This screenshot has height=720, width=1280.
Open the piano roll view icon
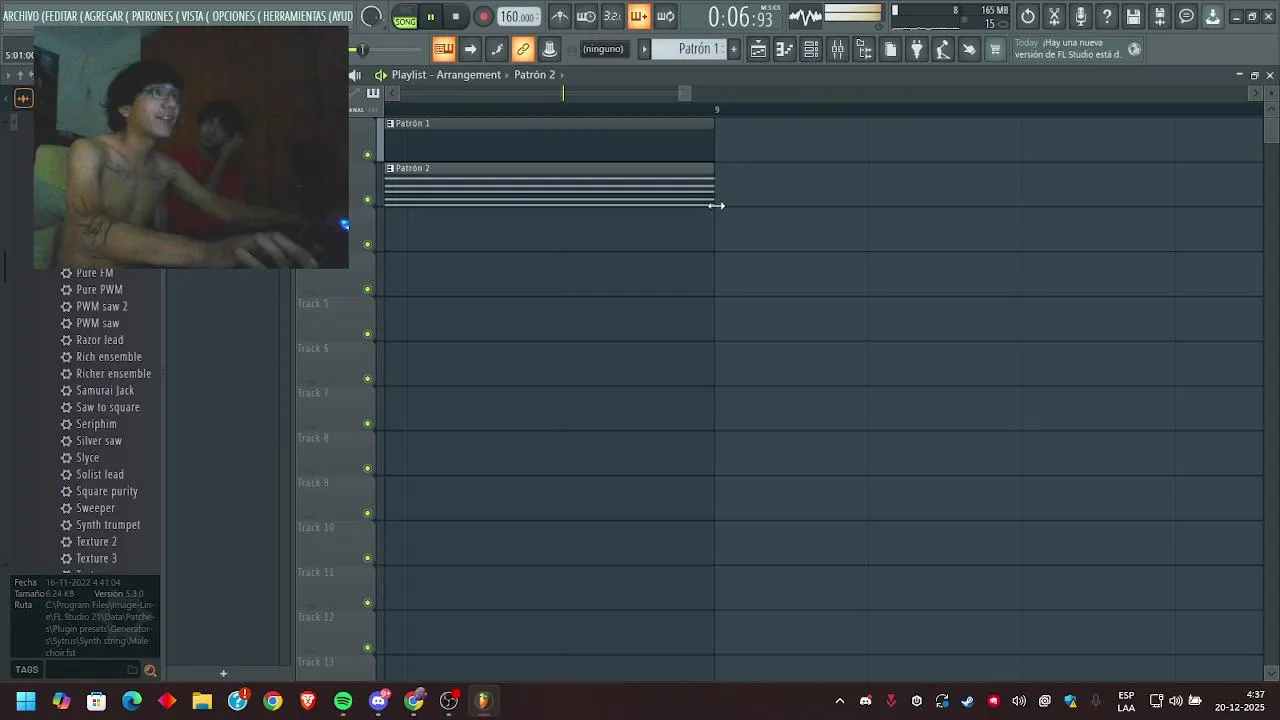(x=785, y=49)
